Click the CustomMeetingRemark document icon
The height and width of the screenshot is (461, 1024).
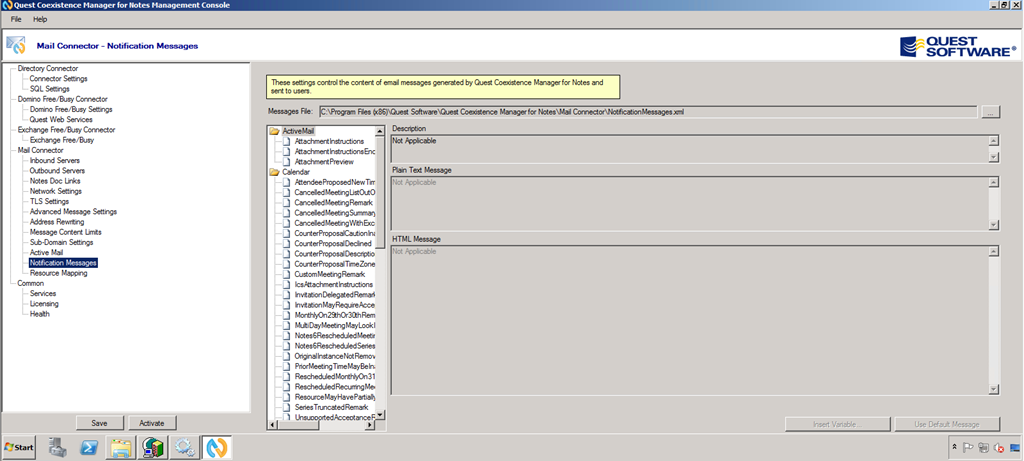point(286,274)
